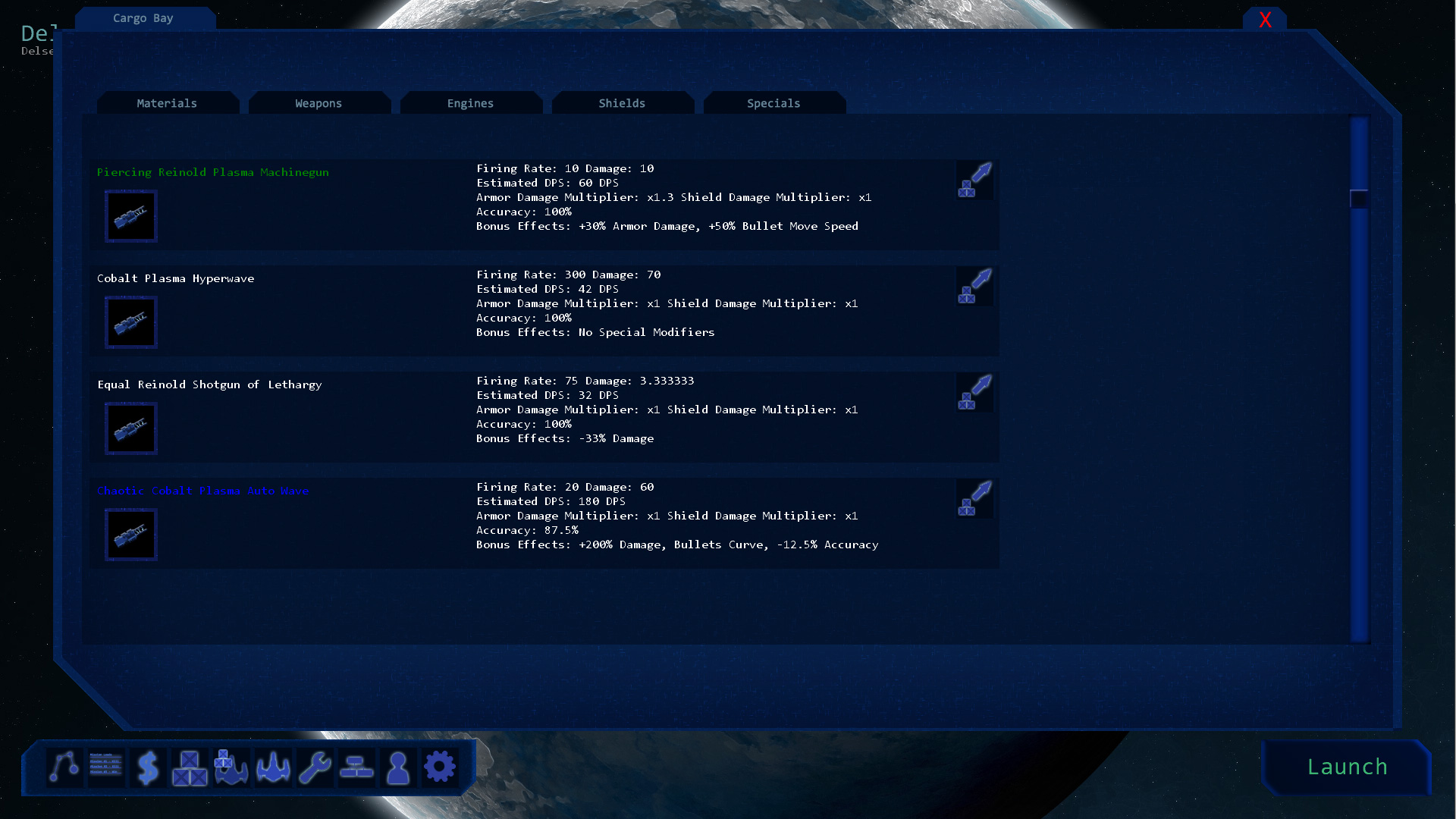Equip Chaotic Cobalt Plasma Auto Wave via its icon
1456x819 pixels.
point(974,499)
